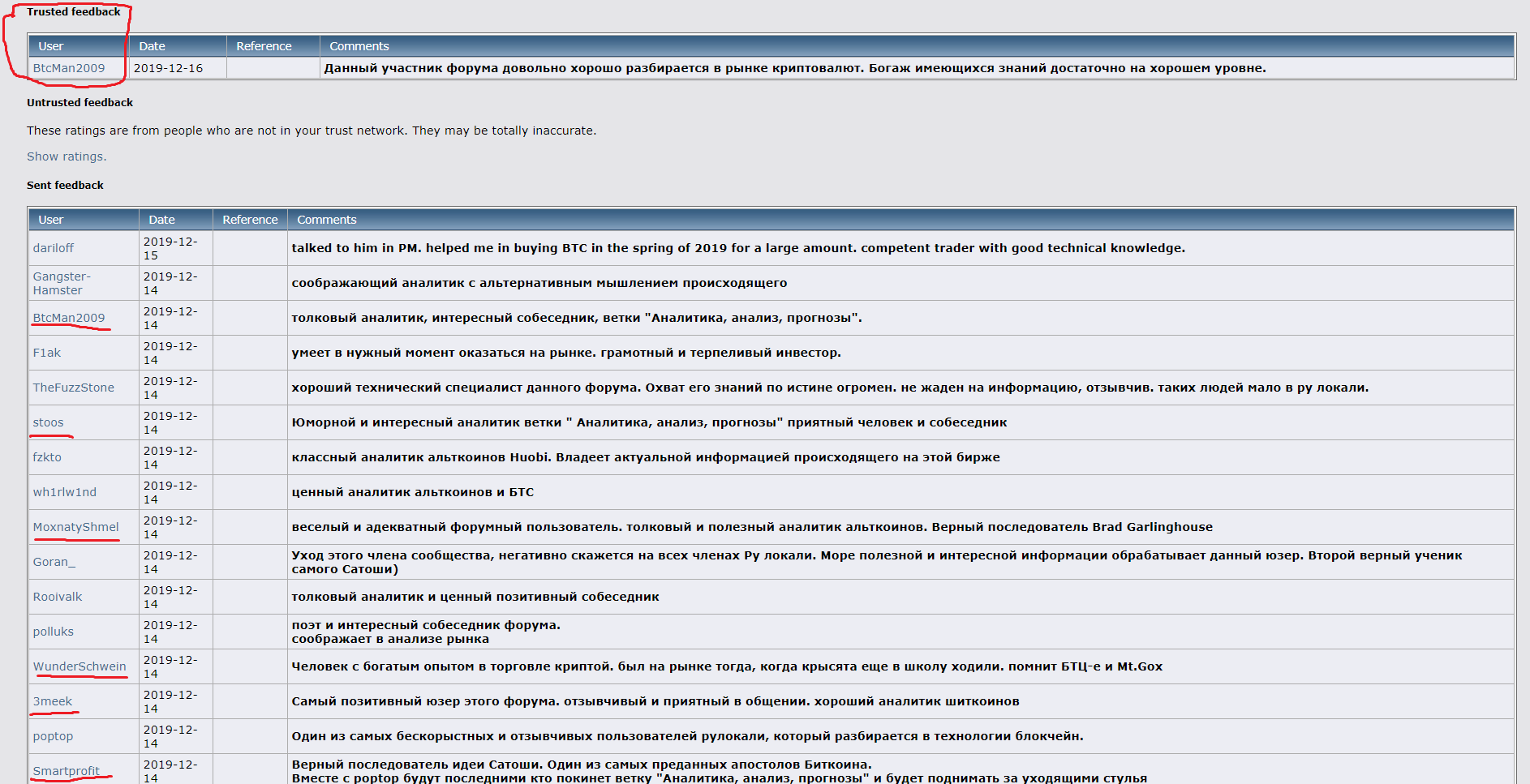The width and height of the screenshot is (1530, 784).
Task: Click 'These ratings are from people' notice text
Action: pyautogui.click(x=312, y=131)
